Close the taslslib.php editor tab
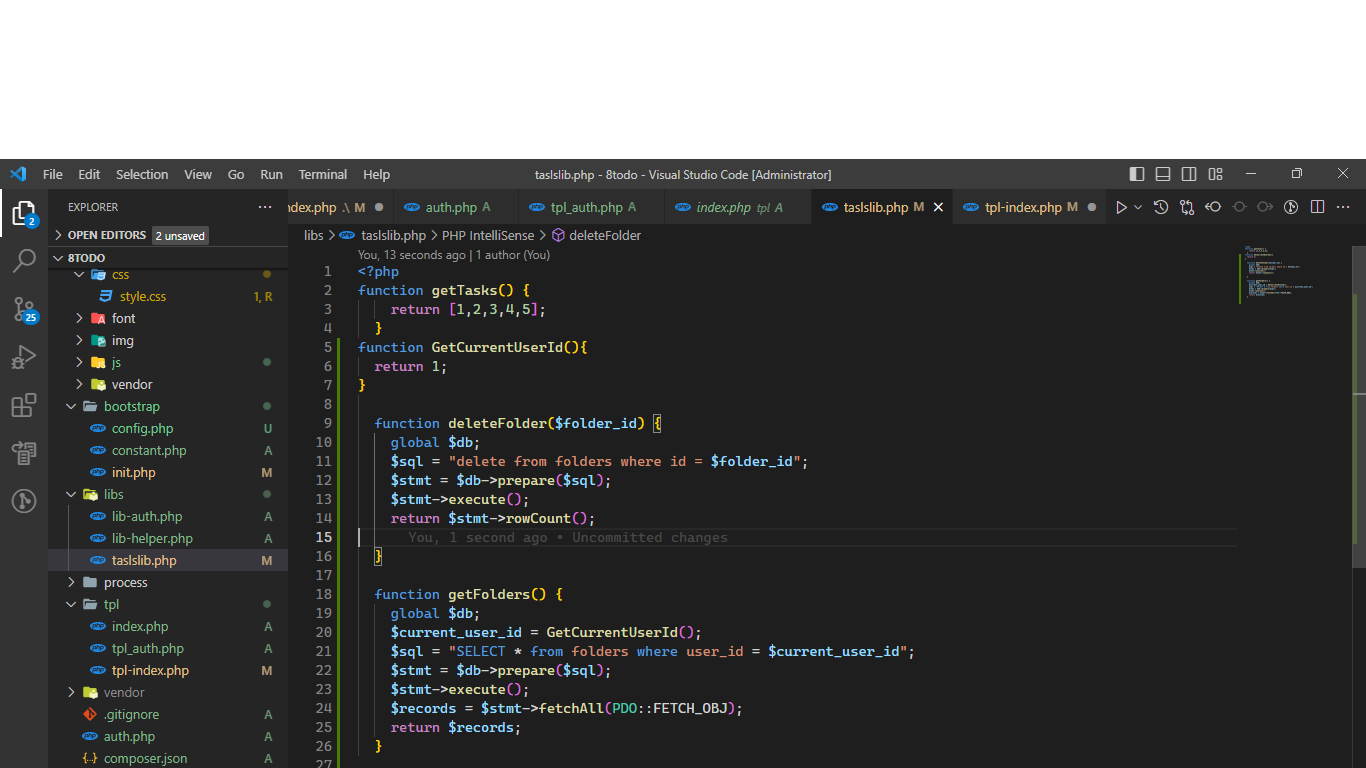Viewport: 1366px width, 768px height. tap(938, 207)
